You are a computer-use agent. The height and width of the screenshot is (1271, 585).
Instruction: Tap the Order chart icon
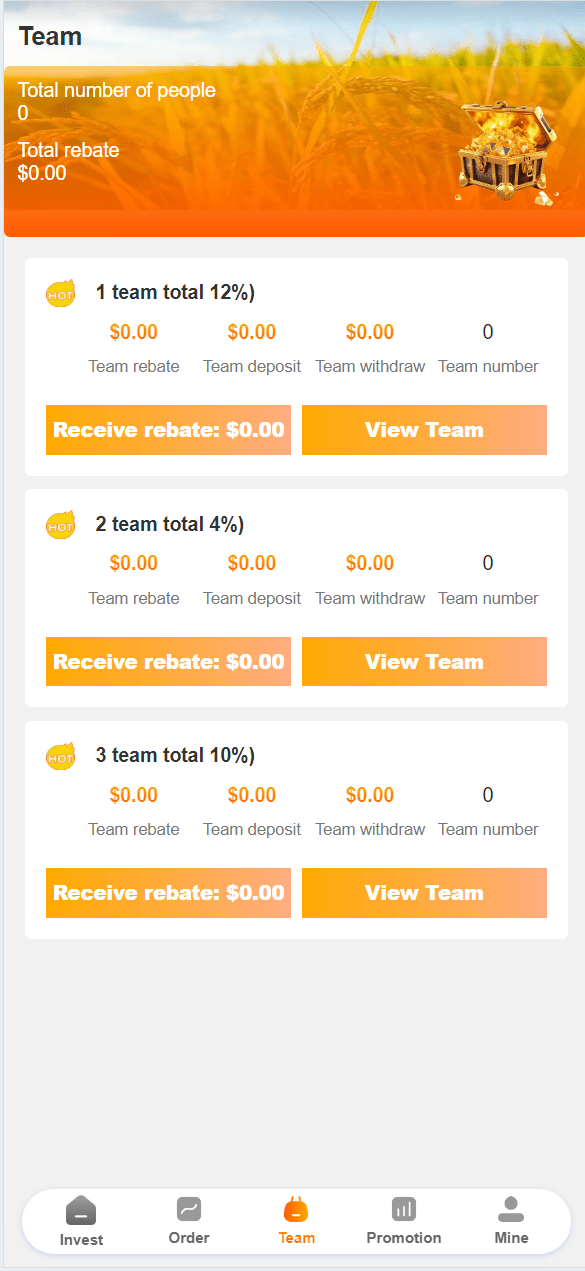pos(189,1209)
